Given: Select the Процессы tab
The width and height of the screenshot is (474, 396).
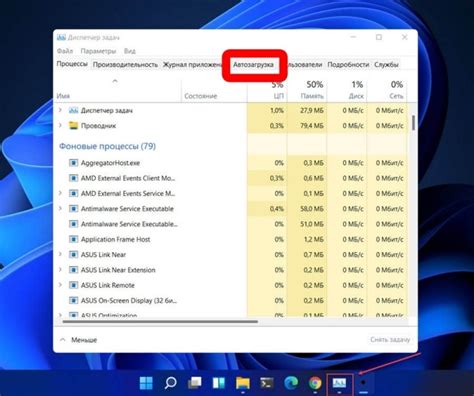Looking at the screenshot, I should [72, 64].
